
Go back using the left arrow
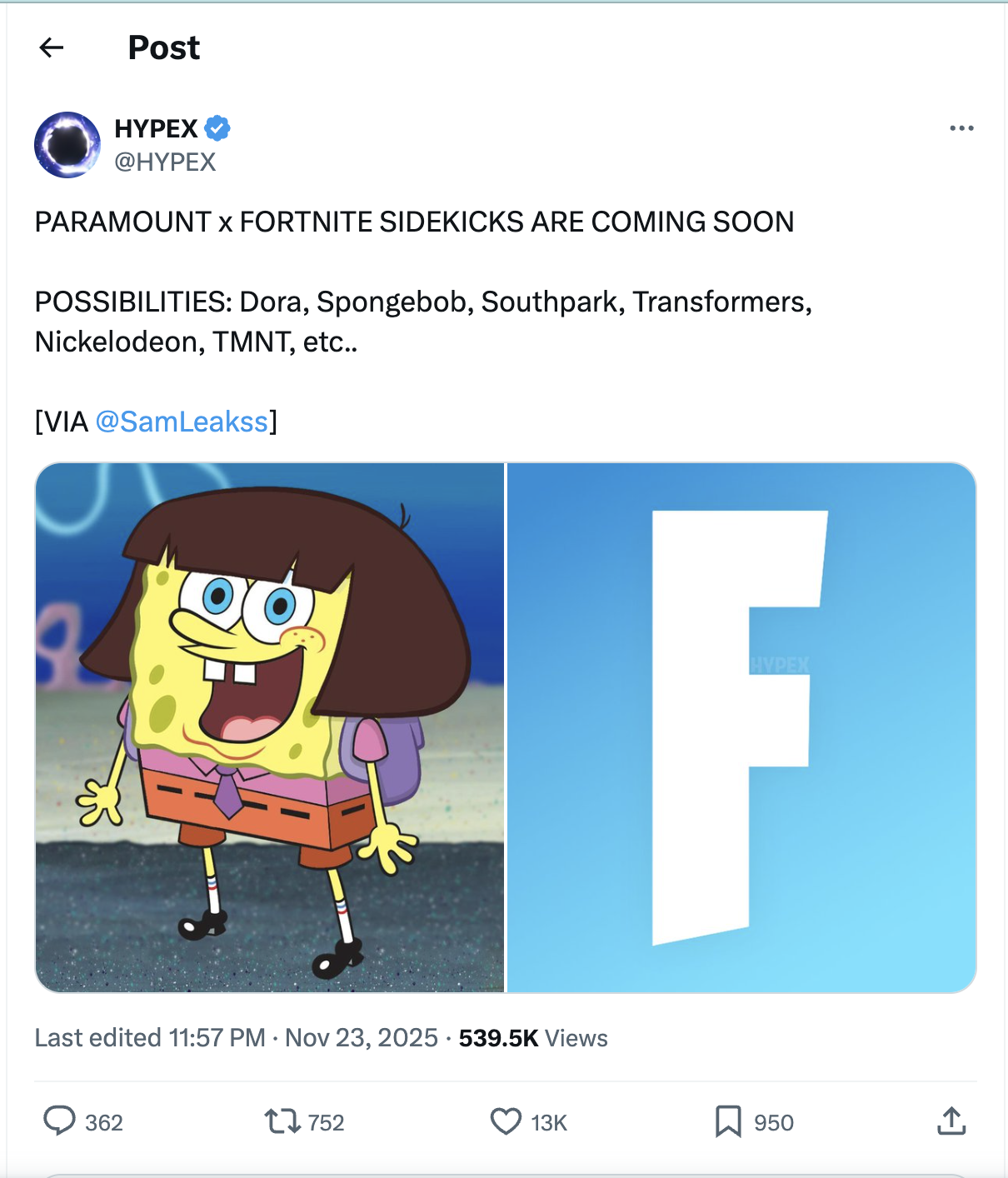click(x=52, y=47)
